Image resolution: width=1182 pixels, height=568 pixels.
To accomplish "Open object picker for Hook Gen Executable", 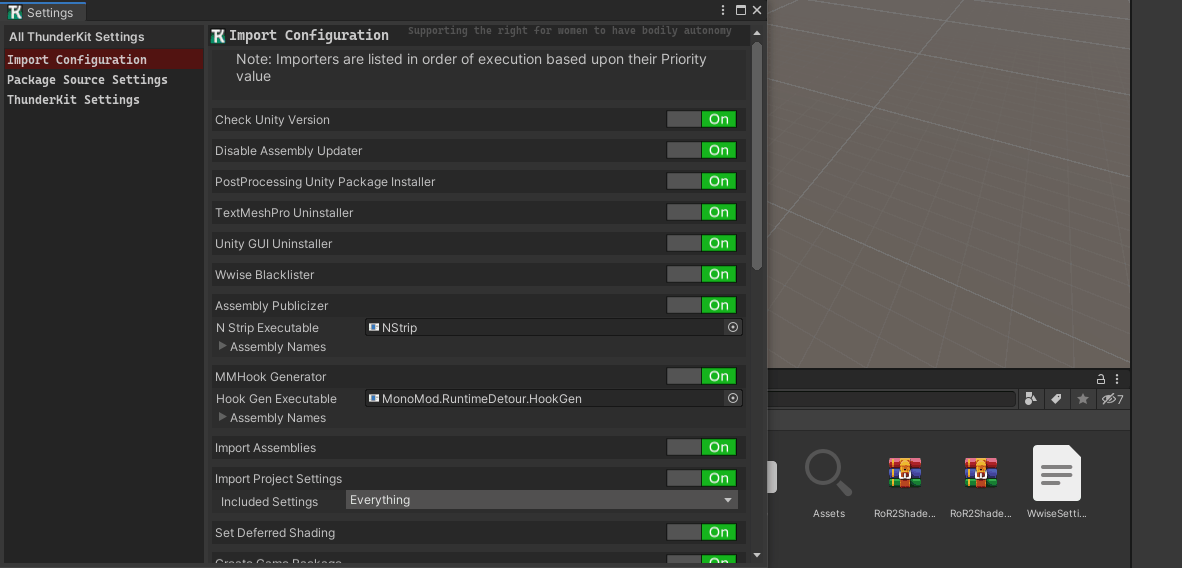I will (733, 398).
